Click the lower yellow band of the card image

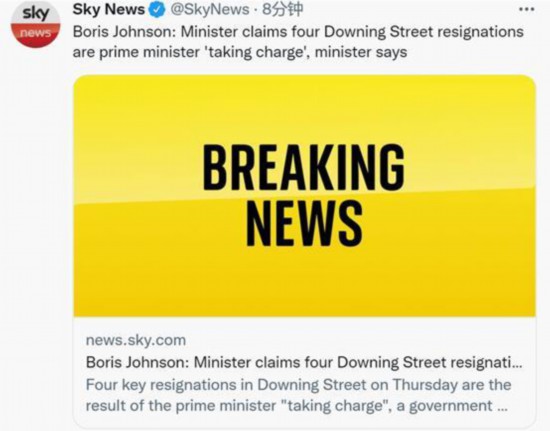304,281
